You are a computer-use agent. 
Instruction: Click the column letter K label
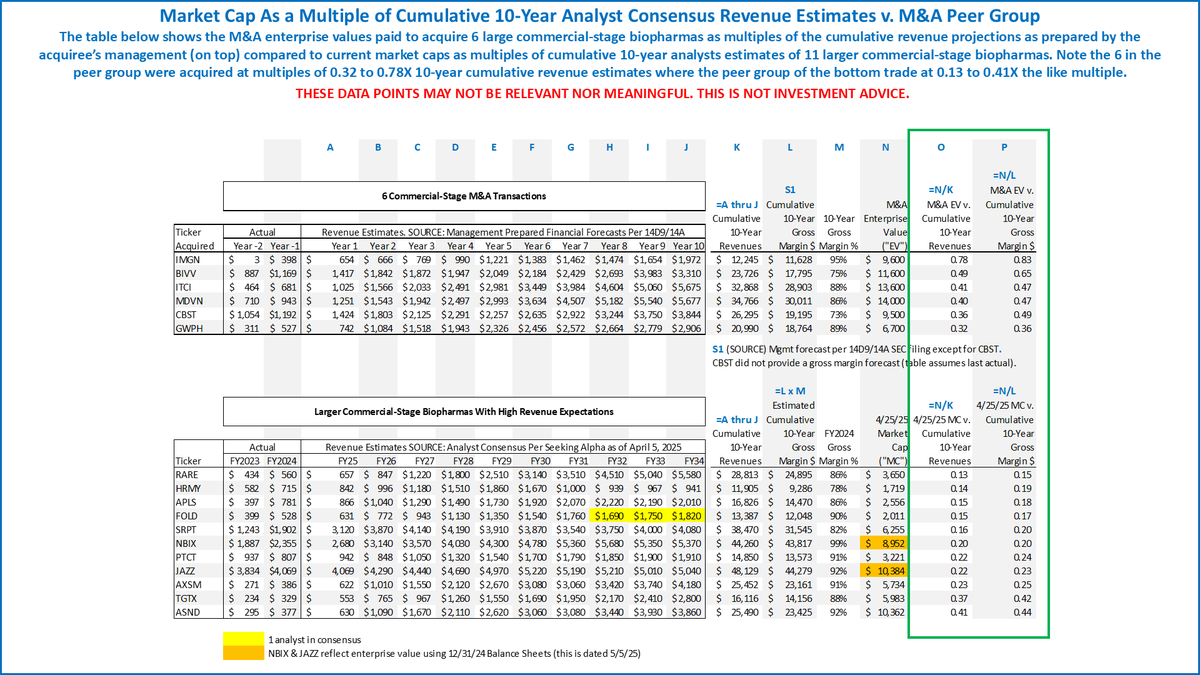[x=737, y=147]
